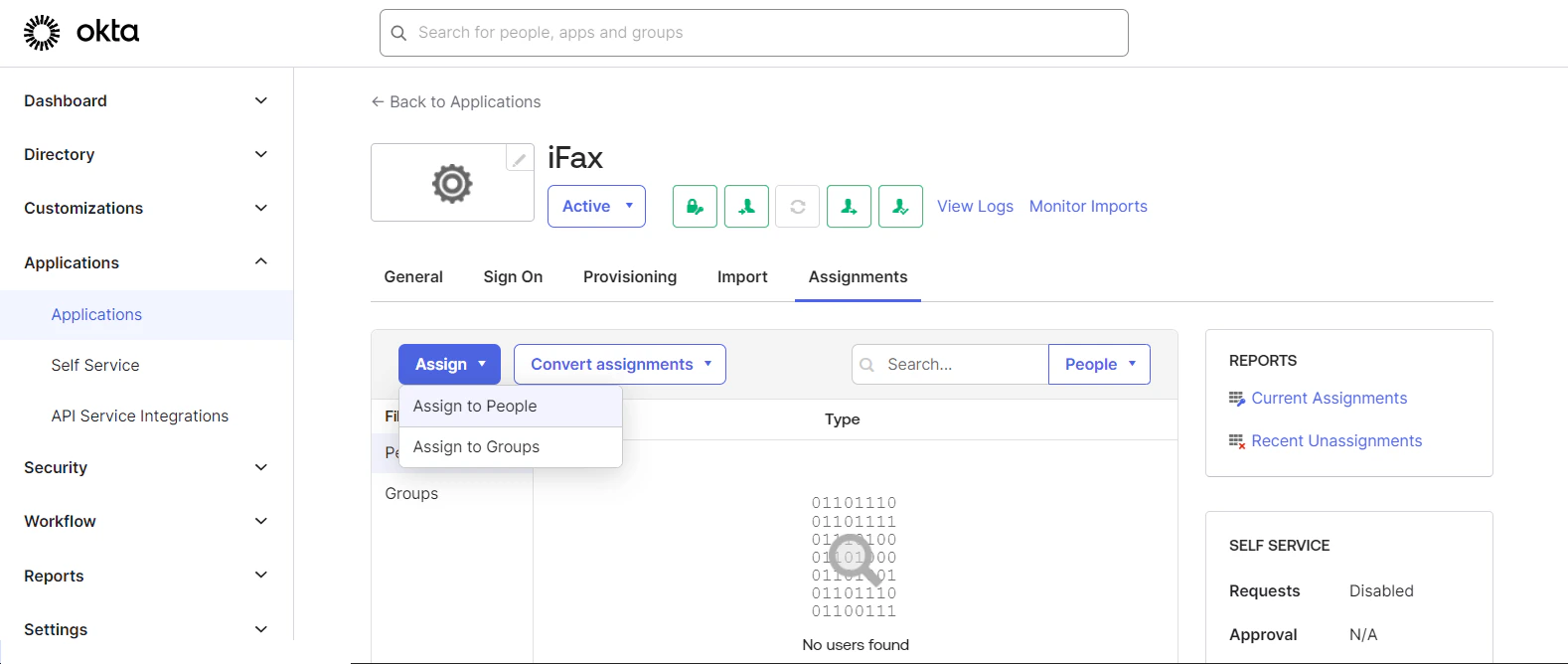Image resolution: width=1568 pixels, height=664 pixels.
Task: Choose Assign to People from menu
Action: pos(511,407)
